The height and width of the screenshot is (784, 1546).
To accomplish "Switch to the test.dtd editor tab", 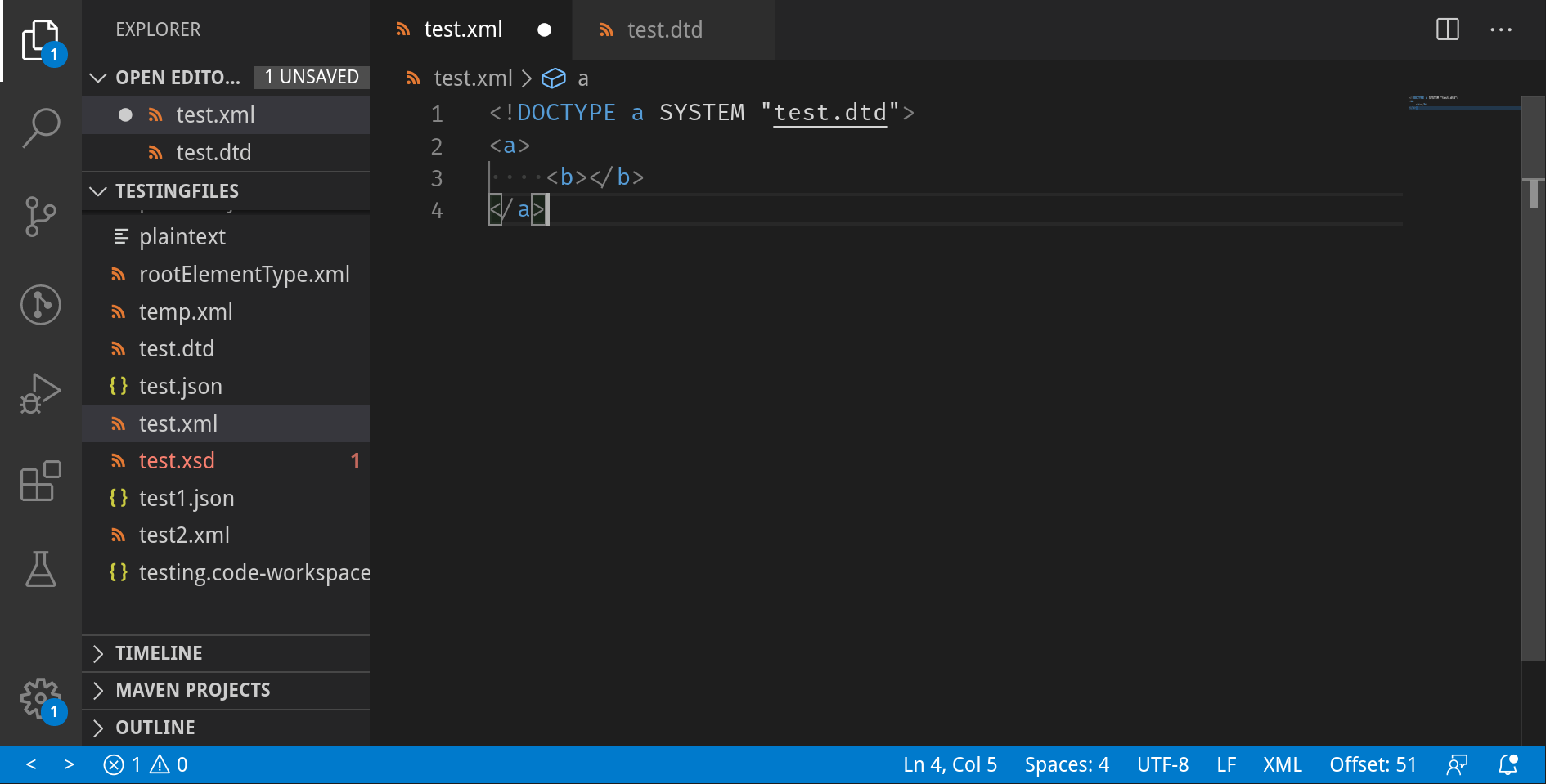I will (x=674, y=29).
